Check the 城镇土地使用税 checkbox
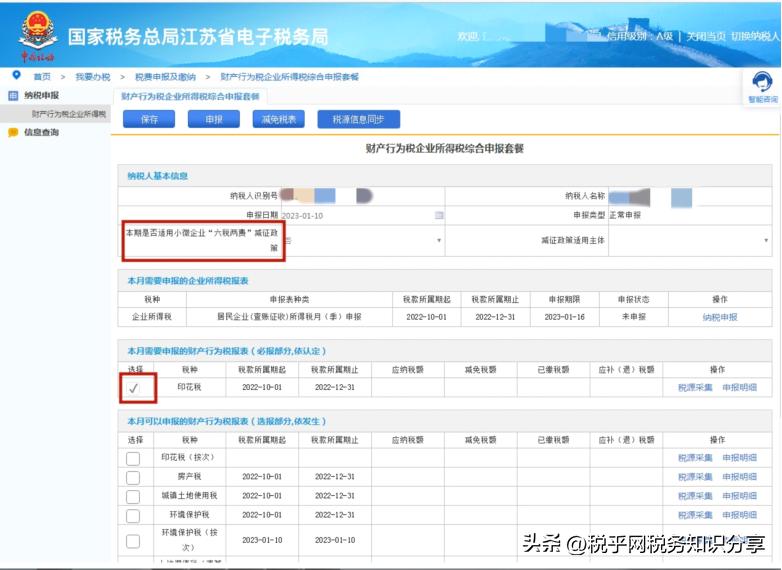Viewport: 782px width, 570px height. tap(133, 497)
